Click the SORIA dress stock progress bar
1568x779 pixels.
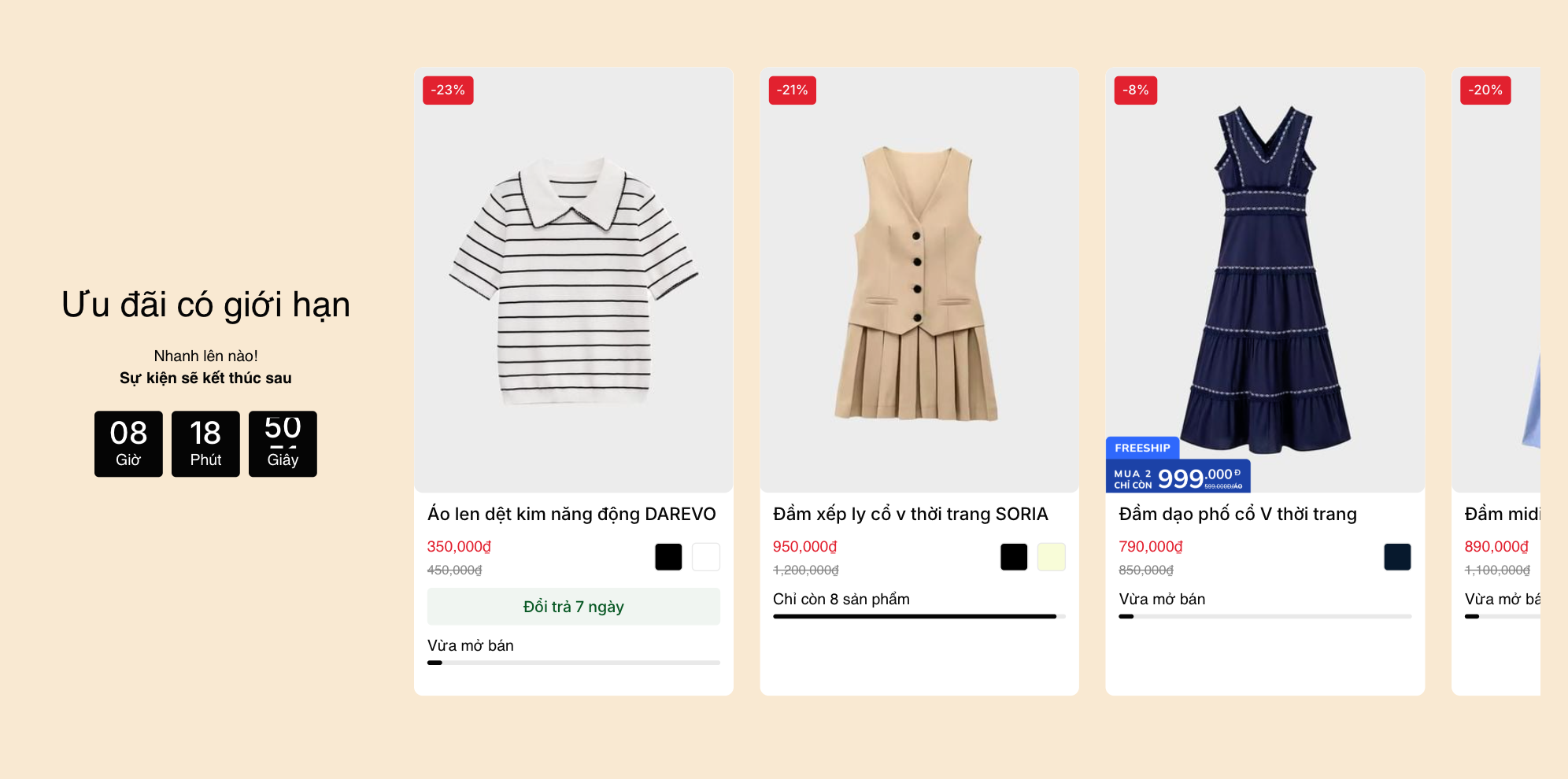point(919,616)
